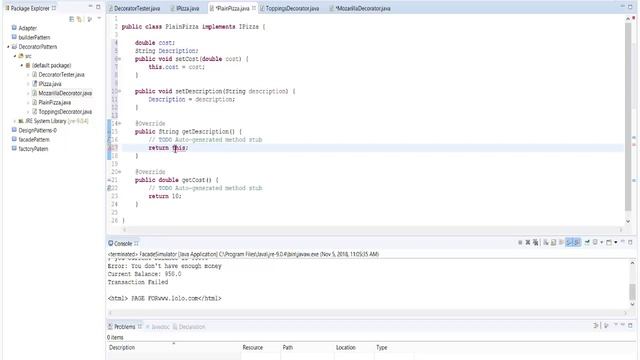Image resolution: width=640 pixels, height=360 pixels.
Task: Sort Problems by Description column header
Action: pos(173,348)
